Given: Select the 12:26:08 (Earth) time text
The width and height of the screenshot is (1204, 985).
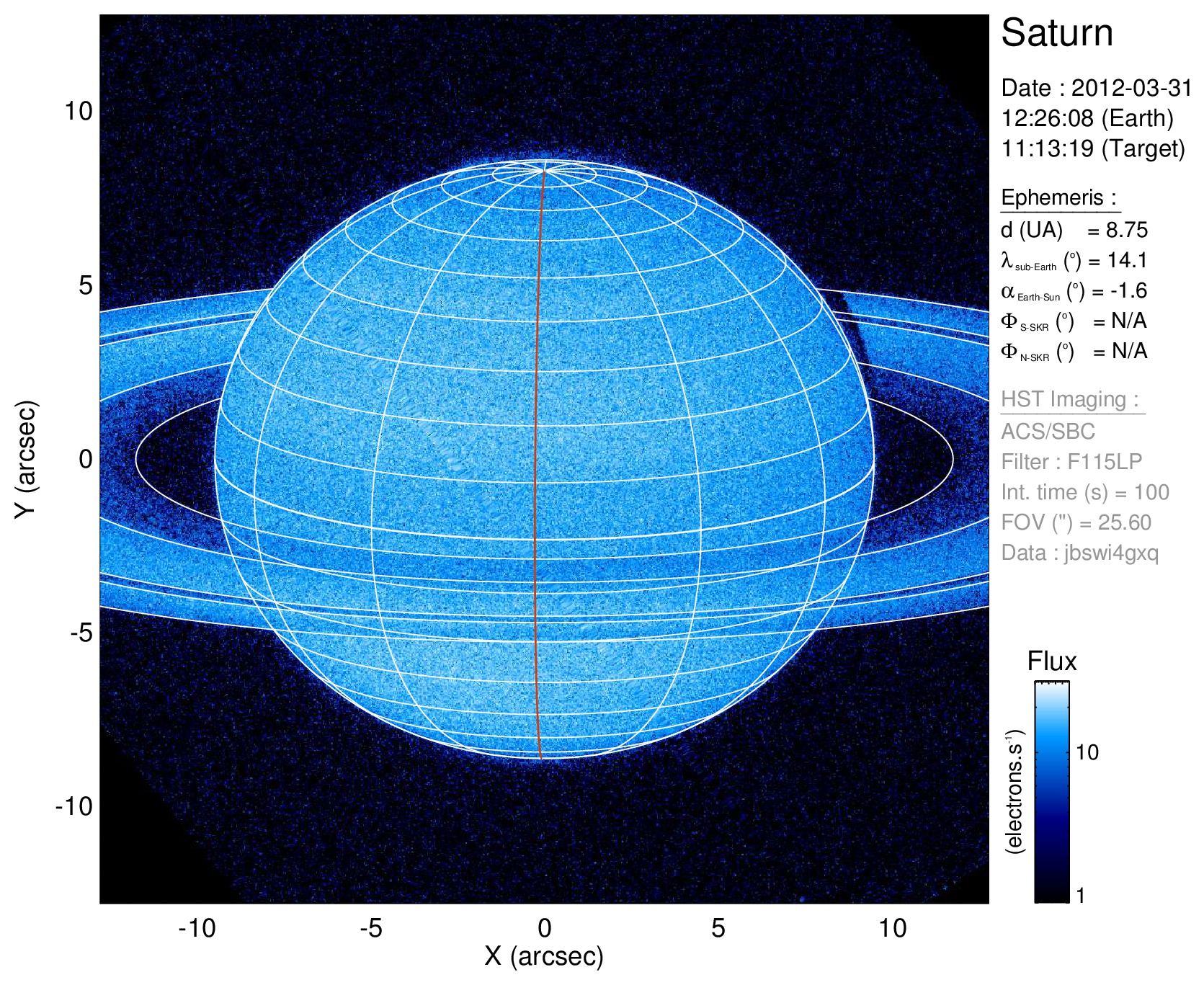Looking at the screenshot, I should tap(1087, 118).
